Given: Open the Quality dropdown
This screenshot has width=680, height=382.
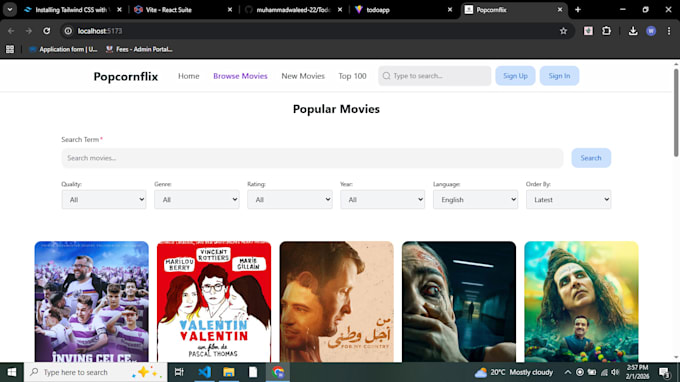Looking at the screenshot, I should (104, 199).
